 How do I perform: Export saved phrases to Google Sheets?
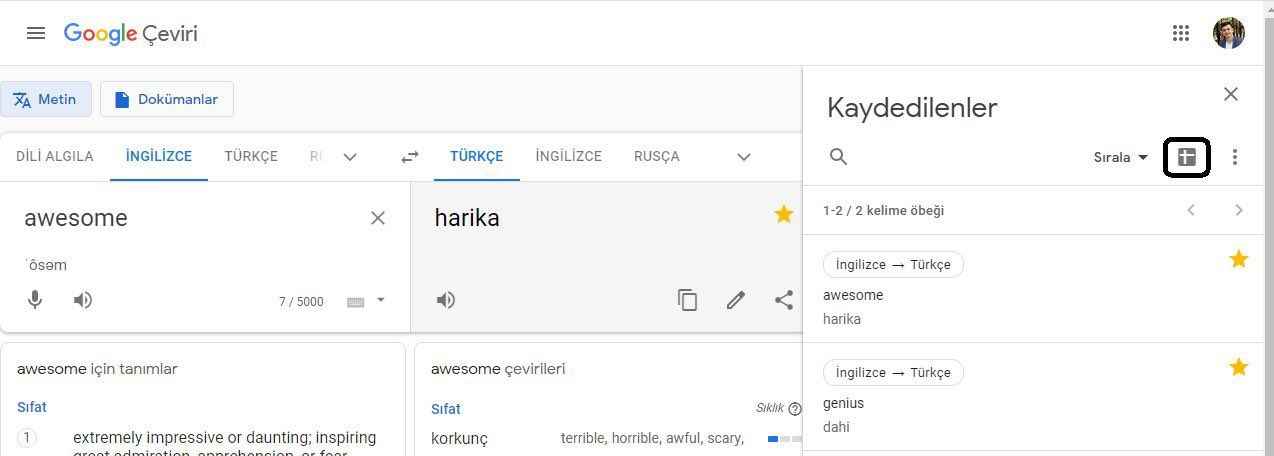[x=1187, y=157]
